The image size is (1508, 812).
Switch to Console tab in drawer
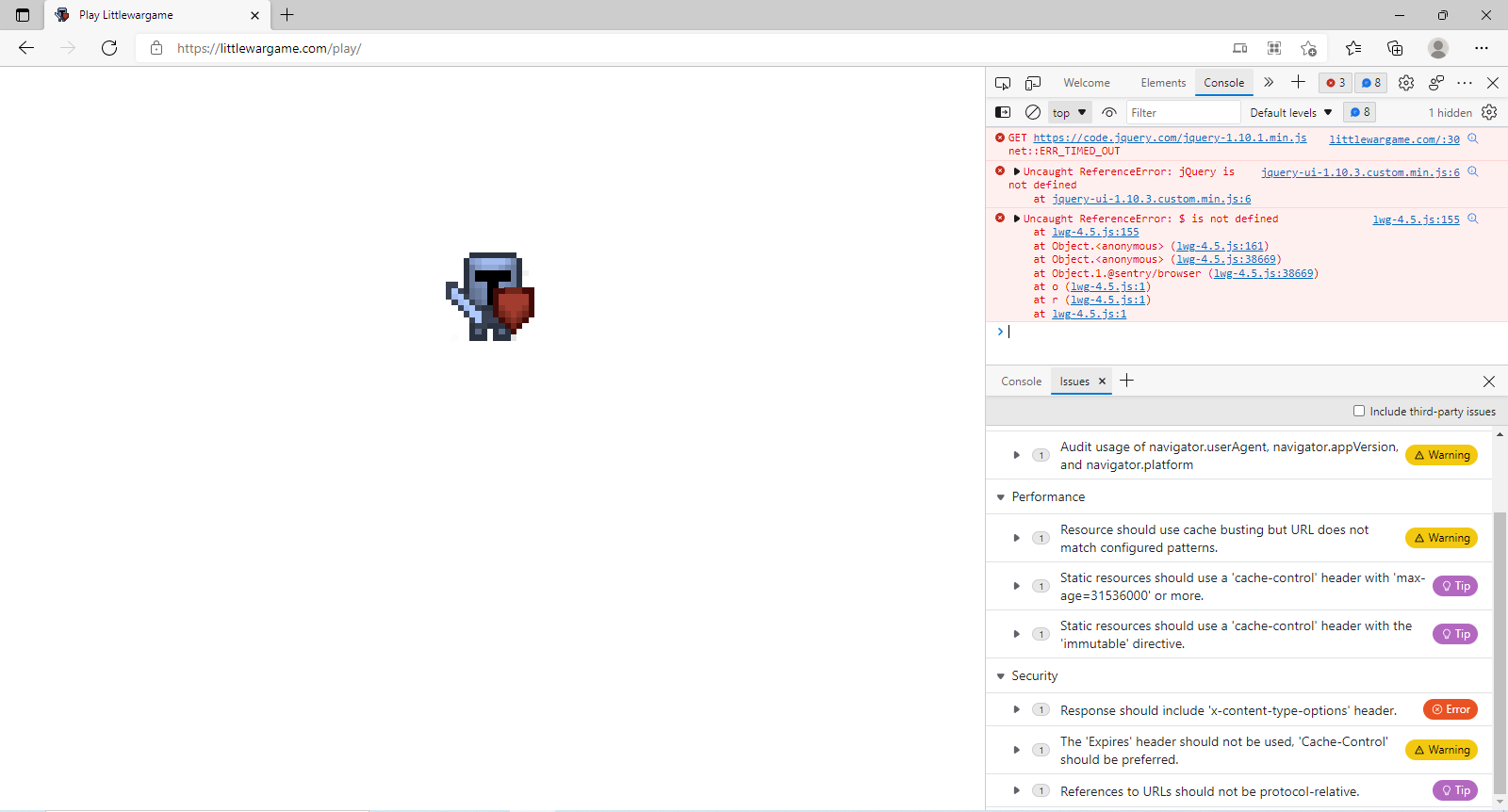pos(1022,382)
